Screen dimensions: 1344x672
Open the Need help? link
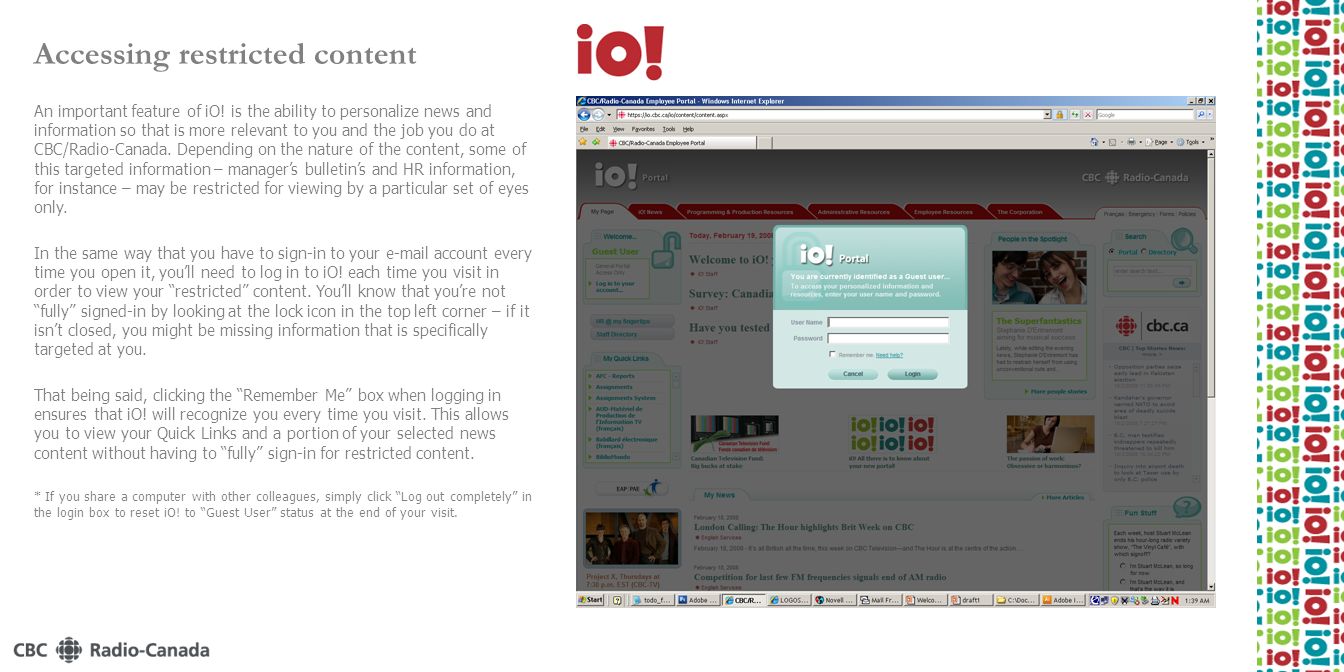tap(889, 355)
